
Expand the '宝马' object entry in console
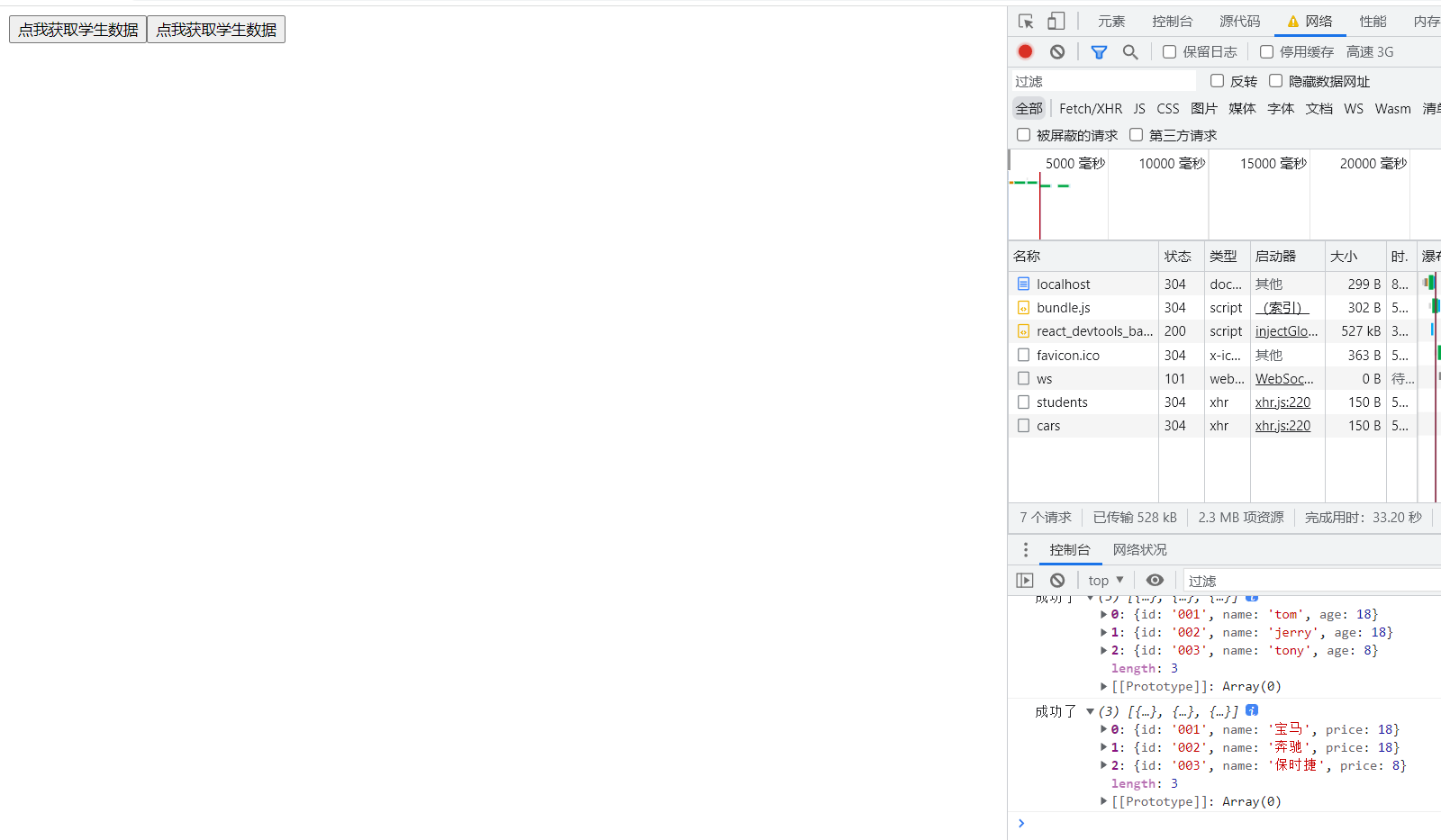1104,729
